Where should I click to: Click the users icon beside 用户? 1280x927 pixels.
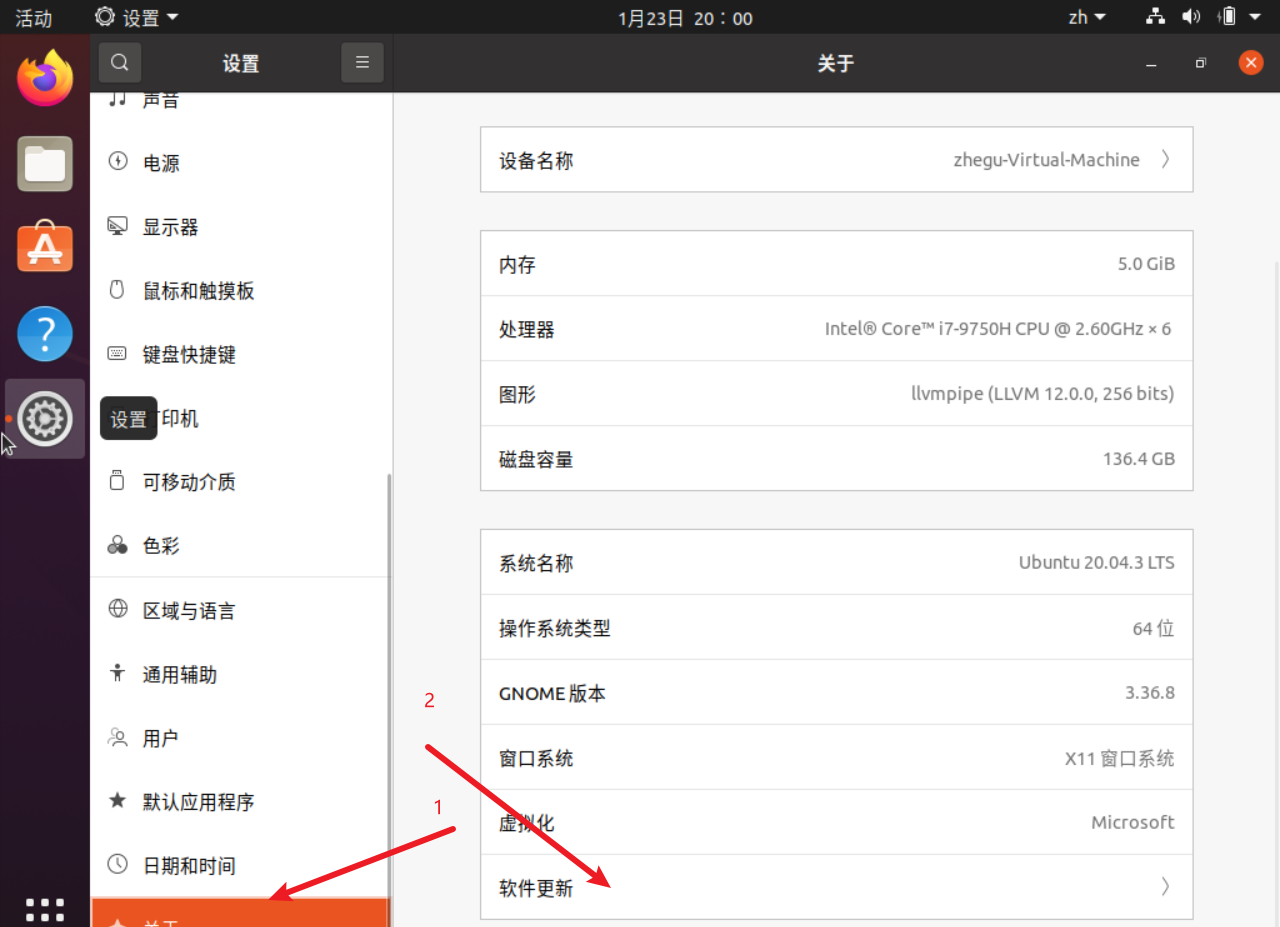click(117, 738)
